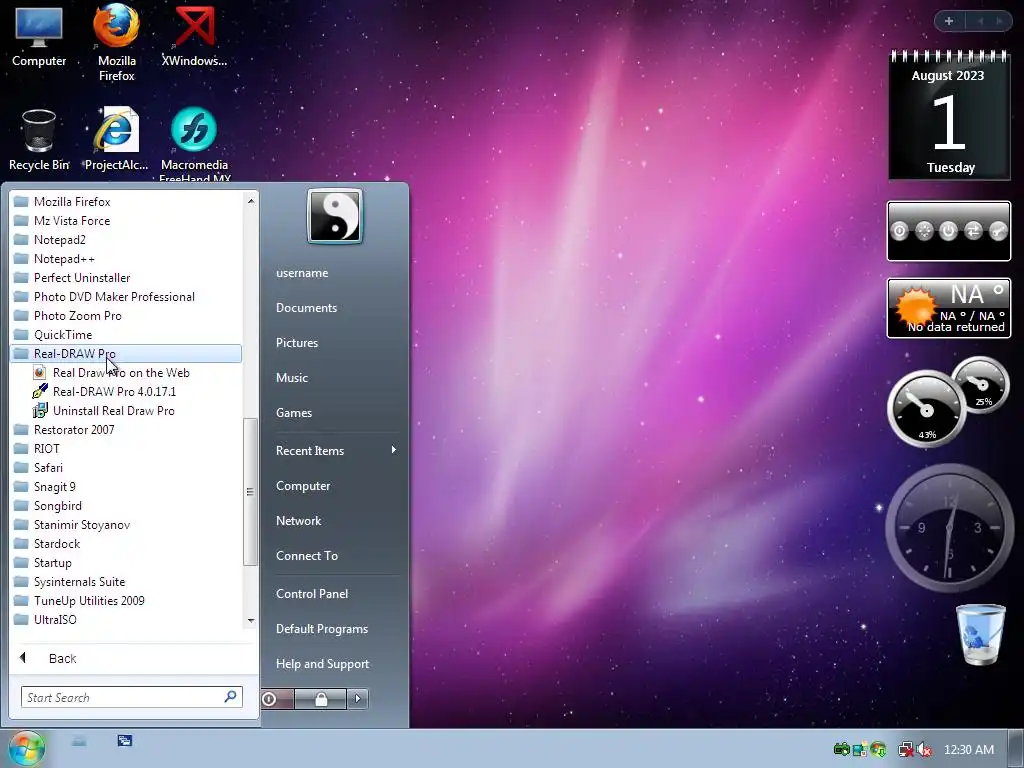
Task: Open Help and Support
Action: 323,664
